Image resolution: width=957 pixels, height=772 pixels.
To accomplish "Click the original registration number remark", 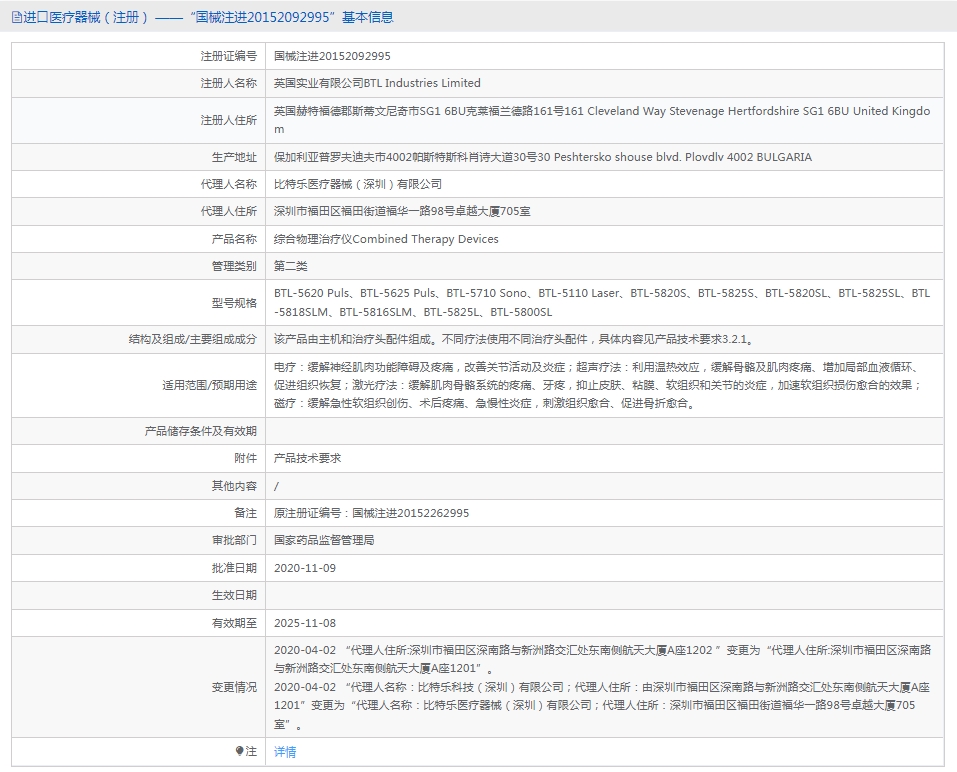I will [x=371, y=513].
